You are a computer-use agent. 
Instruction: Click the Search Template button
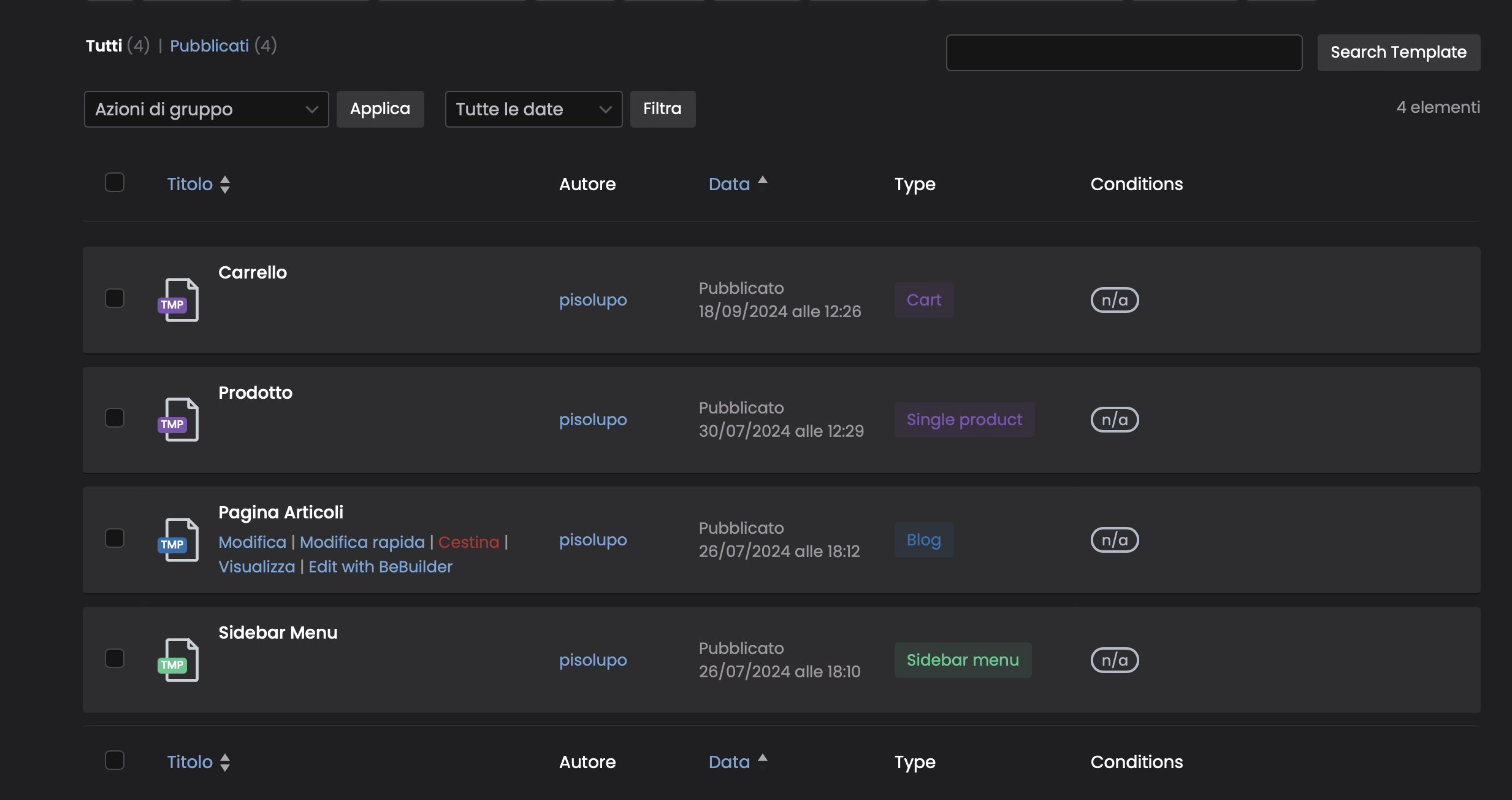pos(1399,53)
